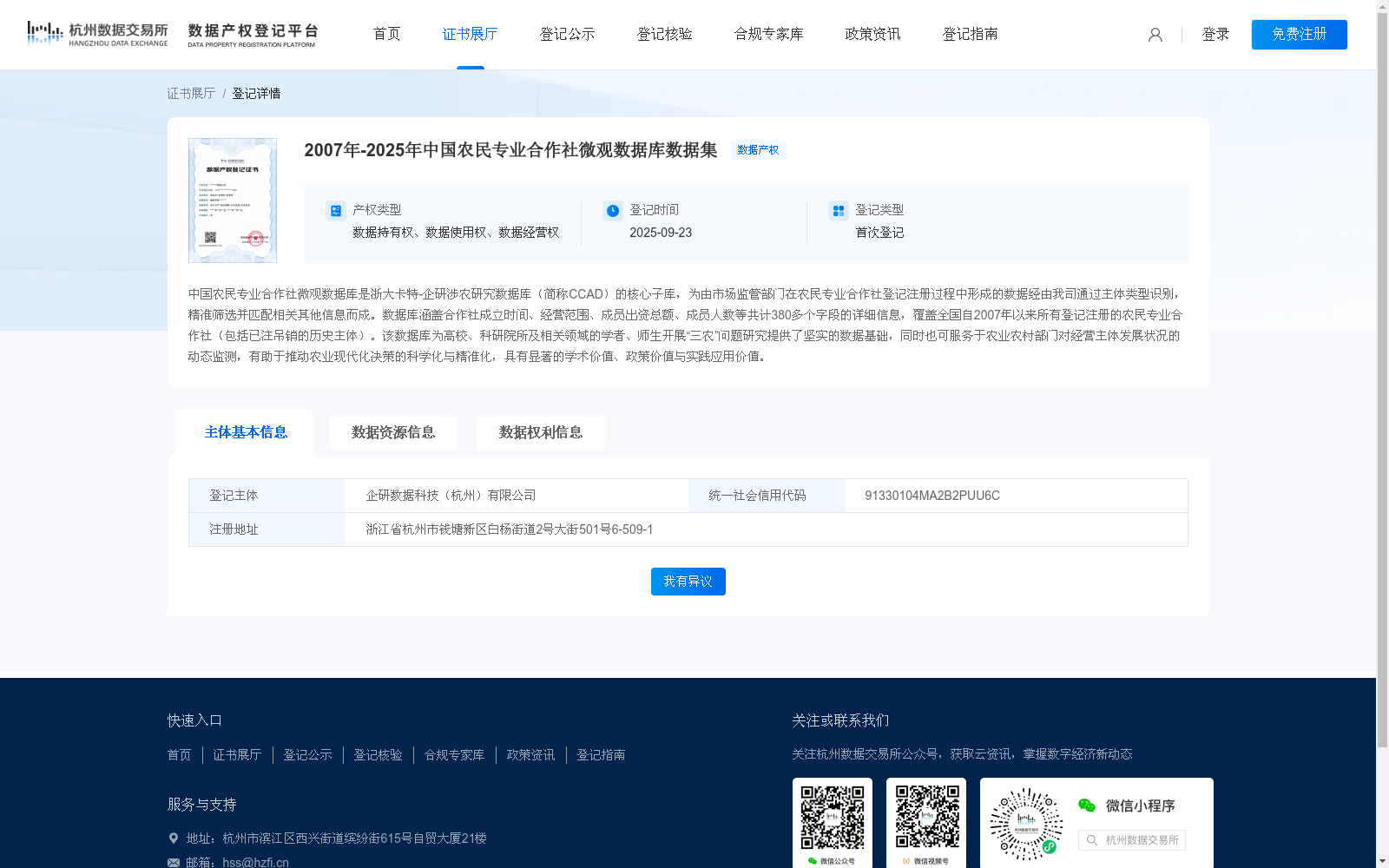
Task: Click the dataset title heading
Action: 510,150
